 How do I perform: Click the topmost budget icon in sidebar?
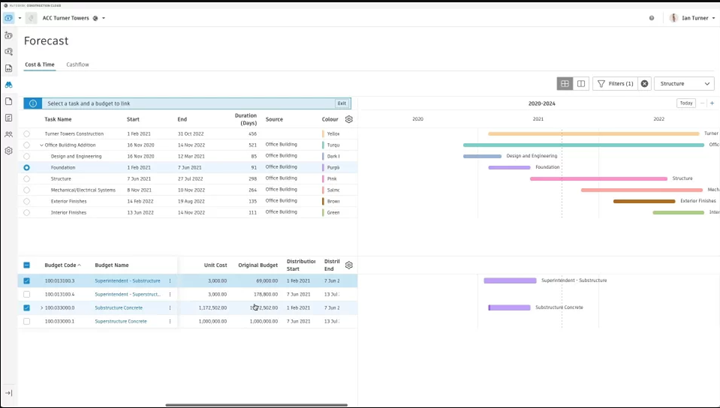point(8,35)
